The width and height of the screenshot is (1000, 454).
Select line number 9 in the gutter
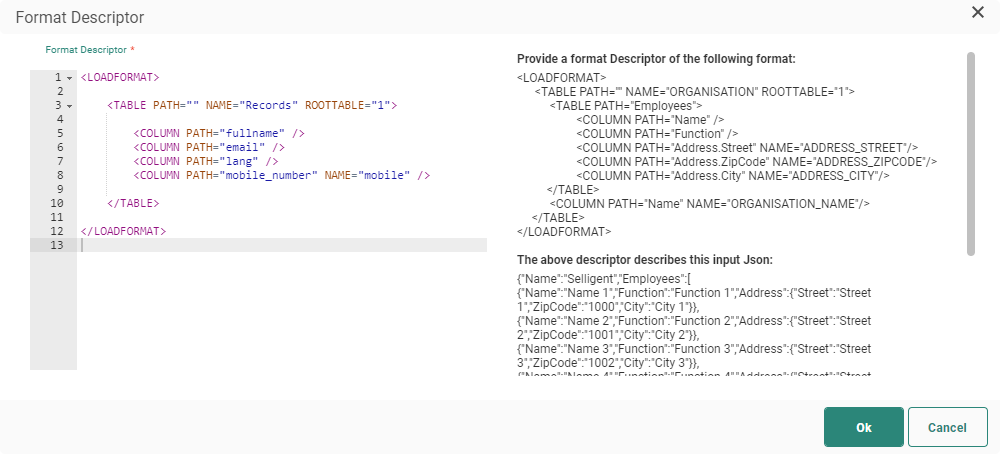tap(61, 189)
